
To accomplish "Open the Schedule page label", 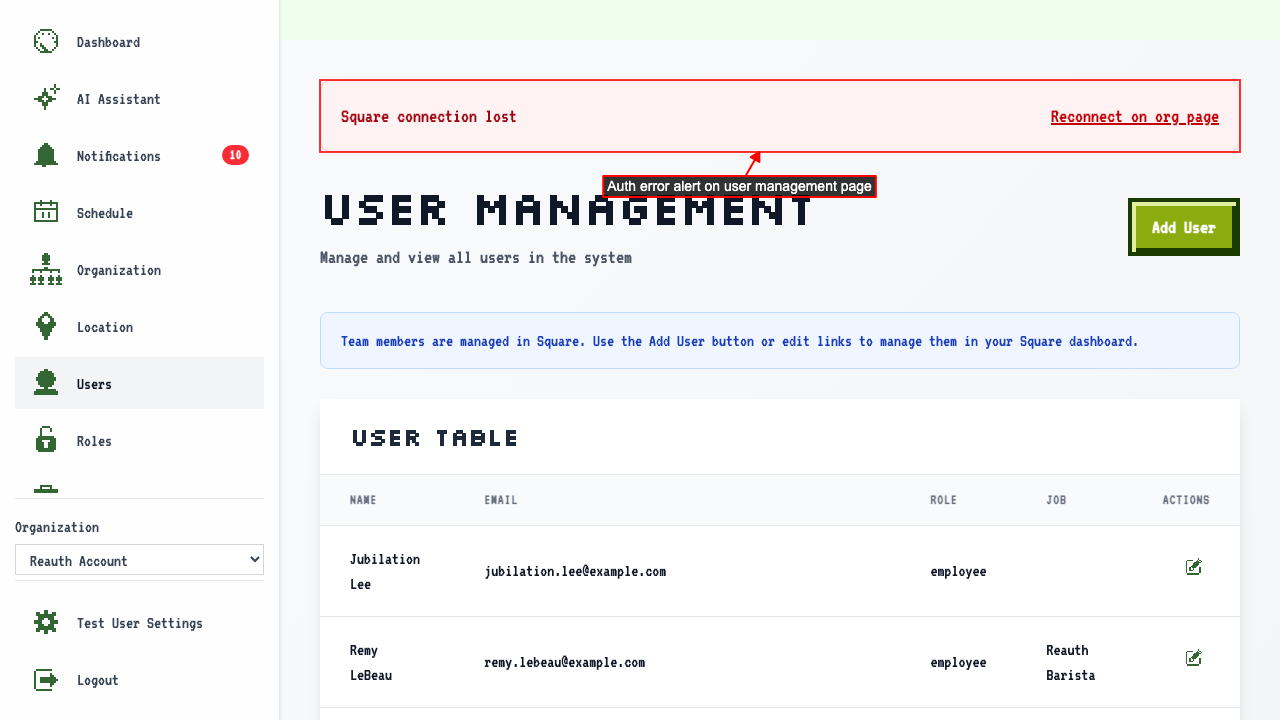I will pos(105,213).
